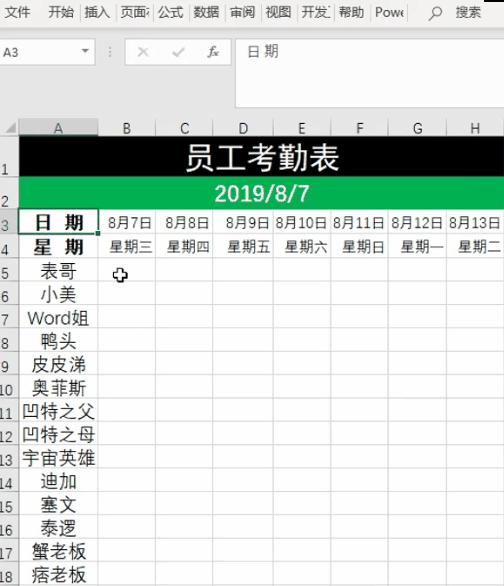Select the 星期日 cell
This screenshot has height=586, width=504.
point(359,246)
